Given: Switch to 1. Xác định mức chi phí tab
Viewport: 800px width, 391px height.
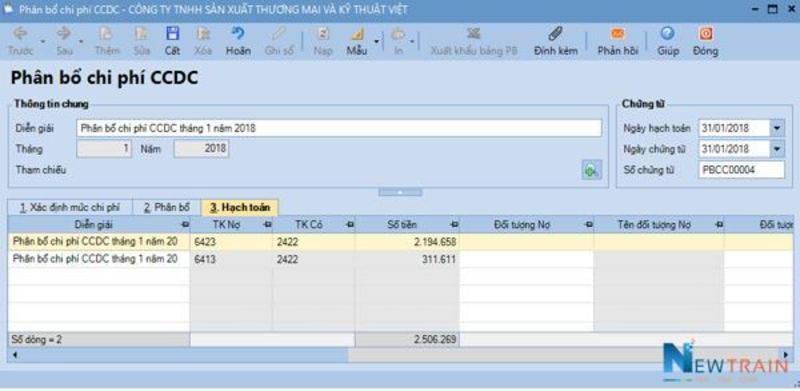Looking at the screenshot, I should (x=69, y=208).
